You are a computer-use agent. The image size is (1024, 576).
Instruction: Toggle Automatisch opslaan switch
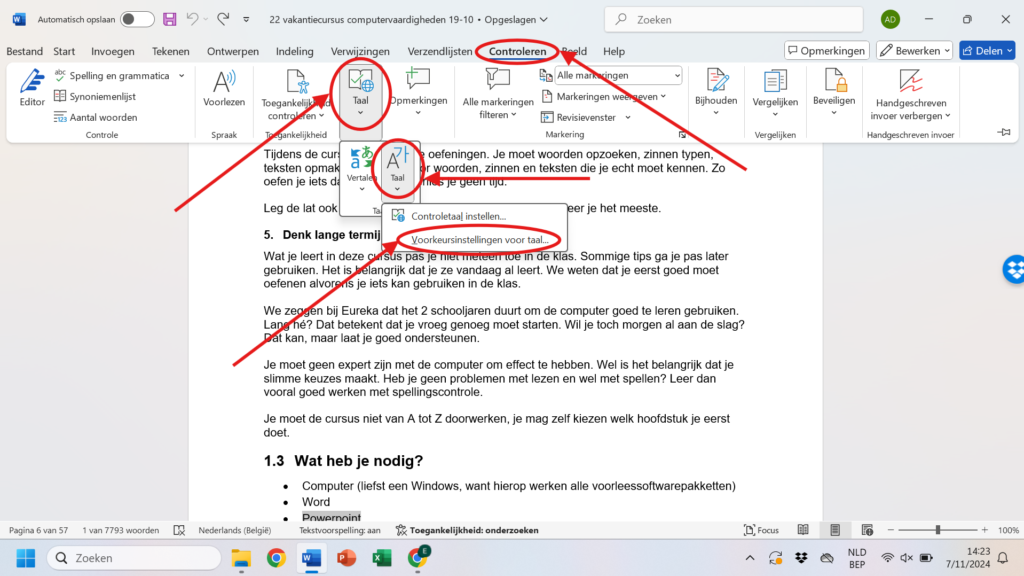[137, 19]
